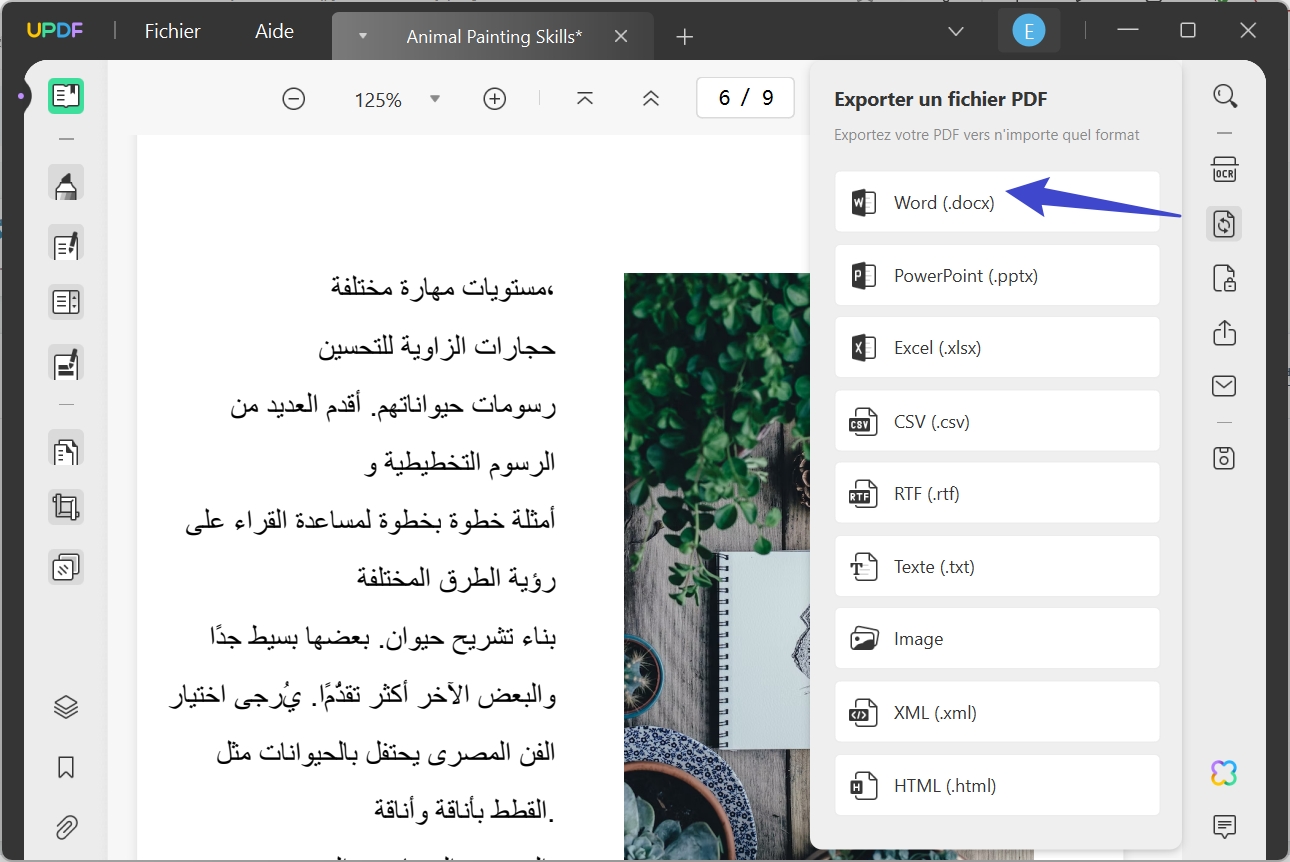Open the Bookmarks panel
The width and height of the screenshot is (1290, 862).
pos(66,766)
